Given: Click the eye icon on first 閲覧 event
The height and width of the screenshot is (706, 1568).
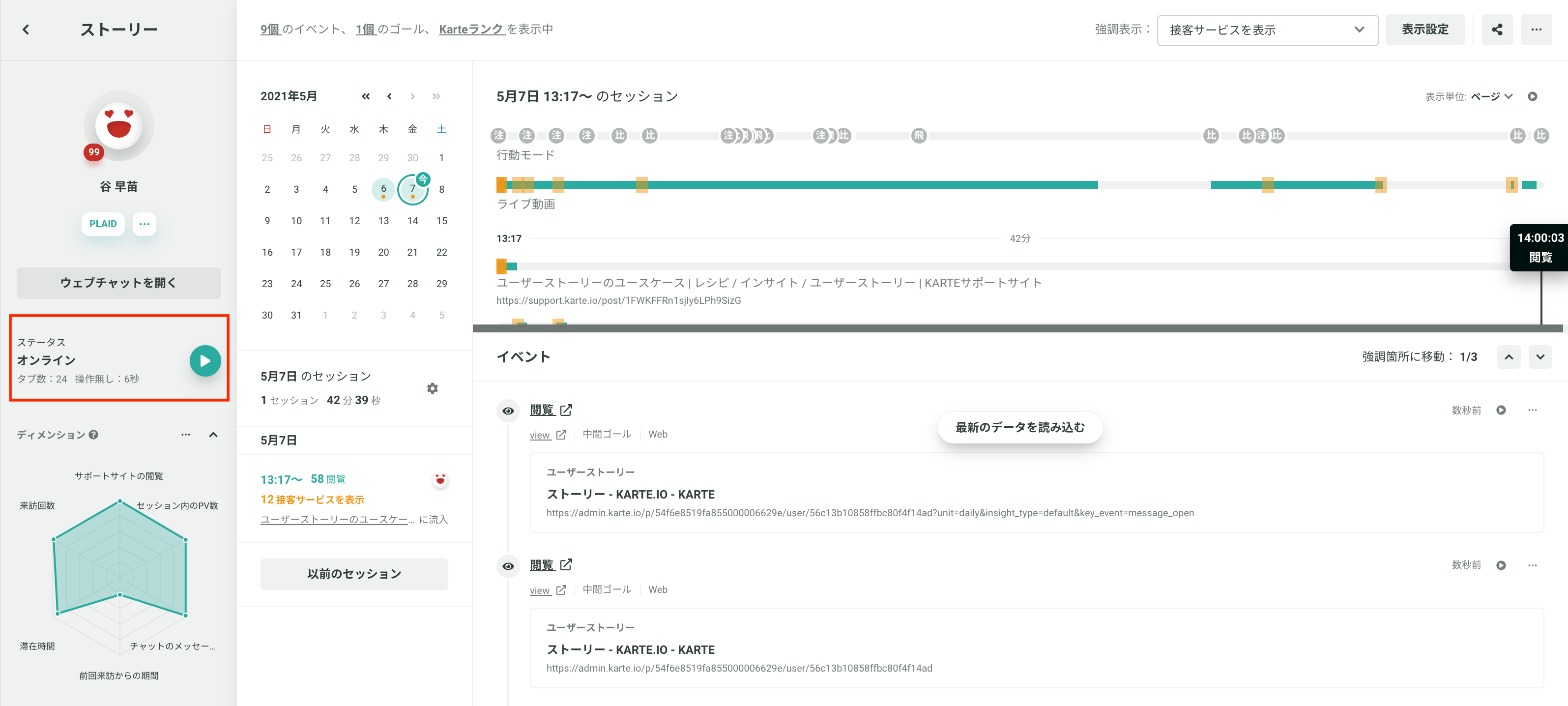Looking at the screenshot, I should tap(508, 411).
